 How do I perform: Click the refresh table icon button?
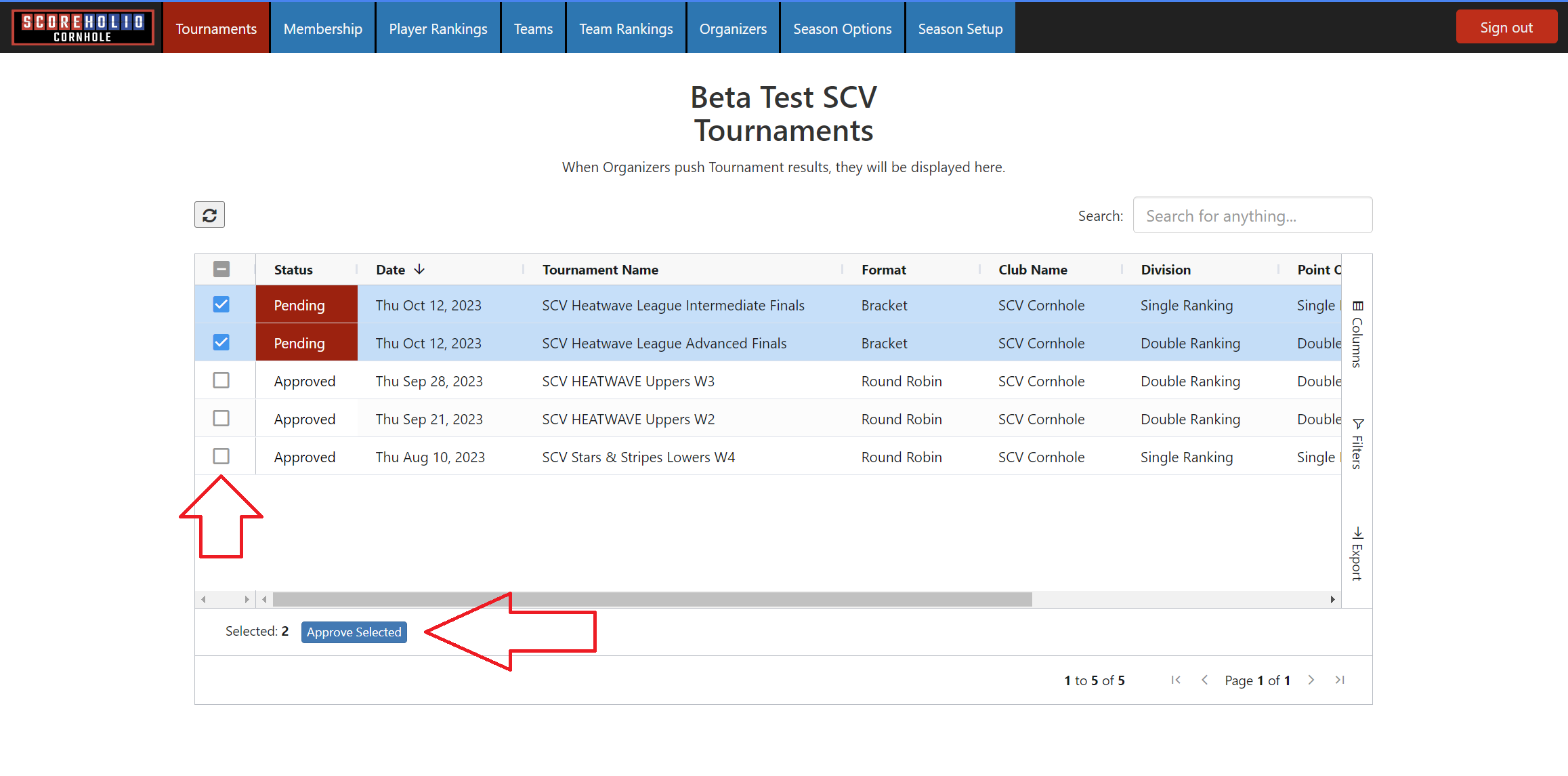coord(209,215)
